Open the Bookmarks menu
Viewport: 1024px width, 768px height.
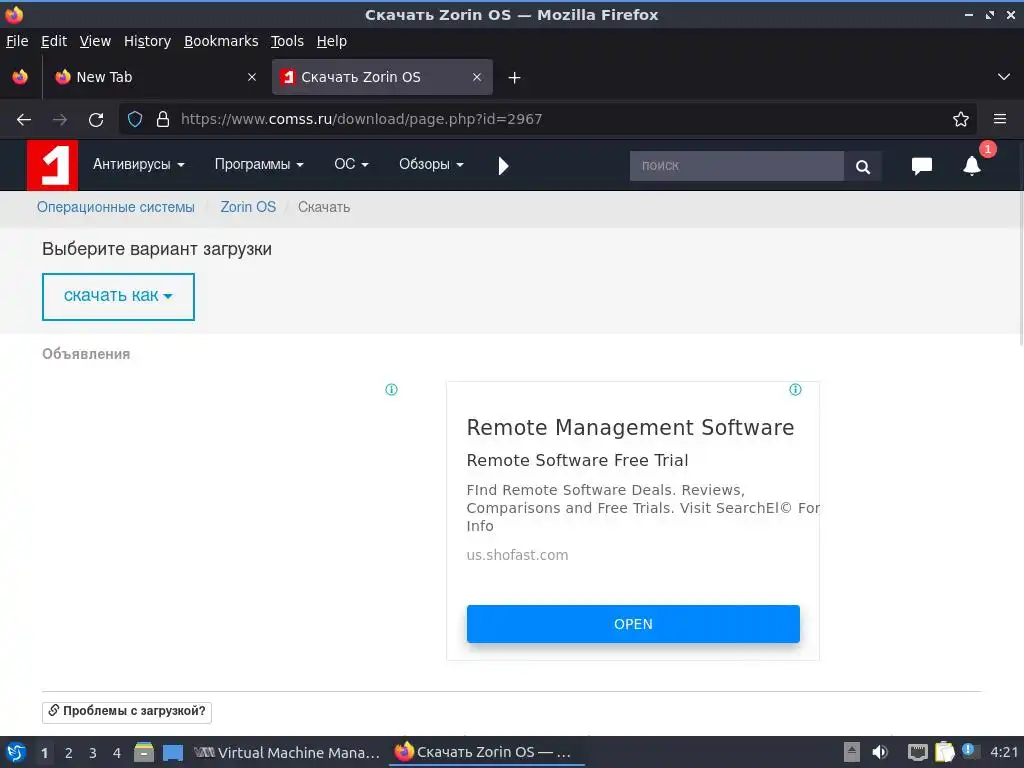(x=221, y=41)
